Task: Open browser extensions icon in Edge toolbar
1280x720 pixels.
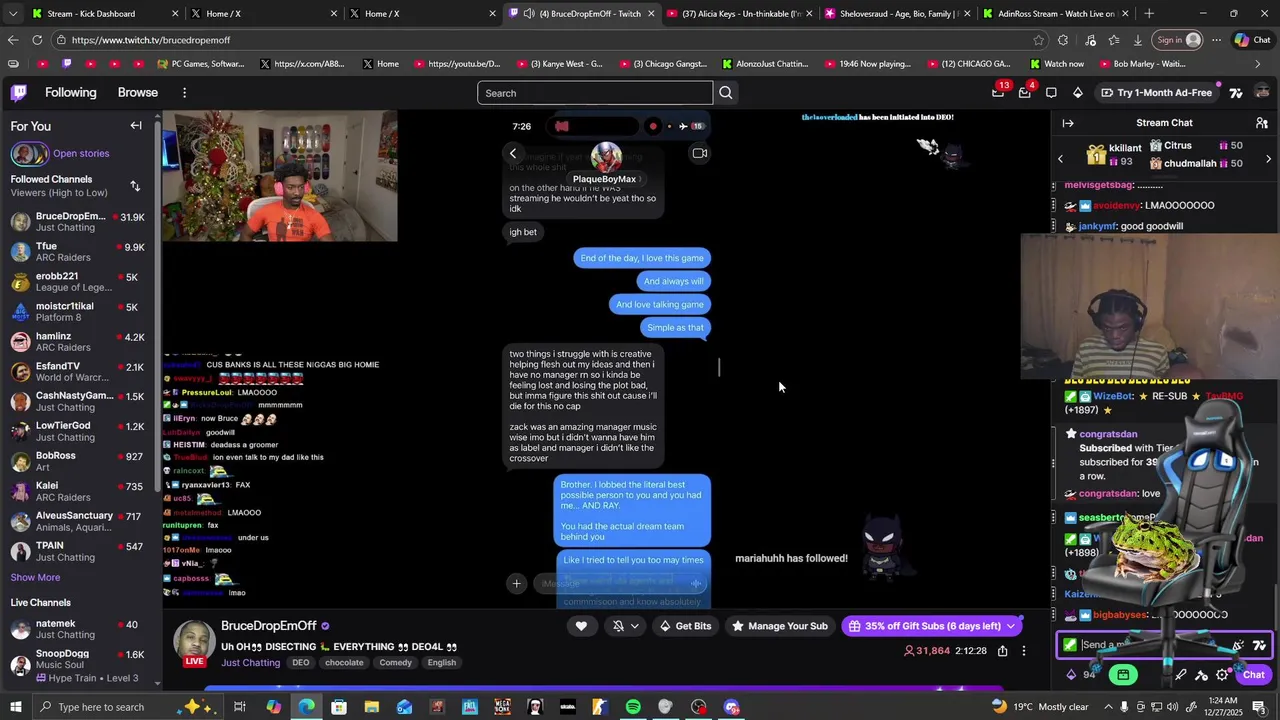Action: [1063, 40]
